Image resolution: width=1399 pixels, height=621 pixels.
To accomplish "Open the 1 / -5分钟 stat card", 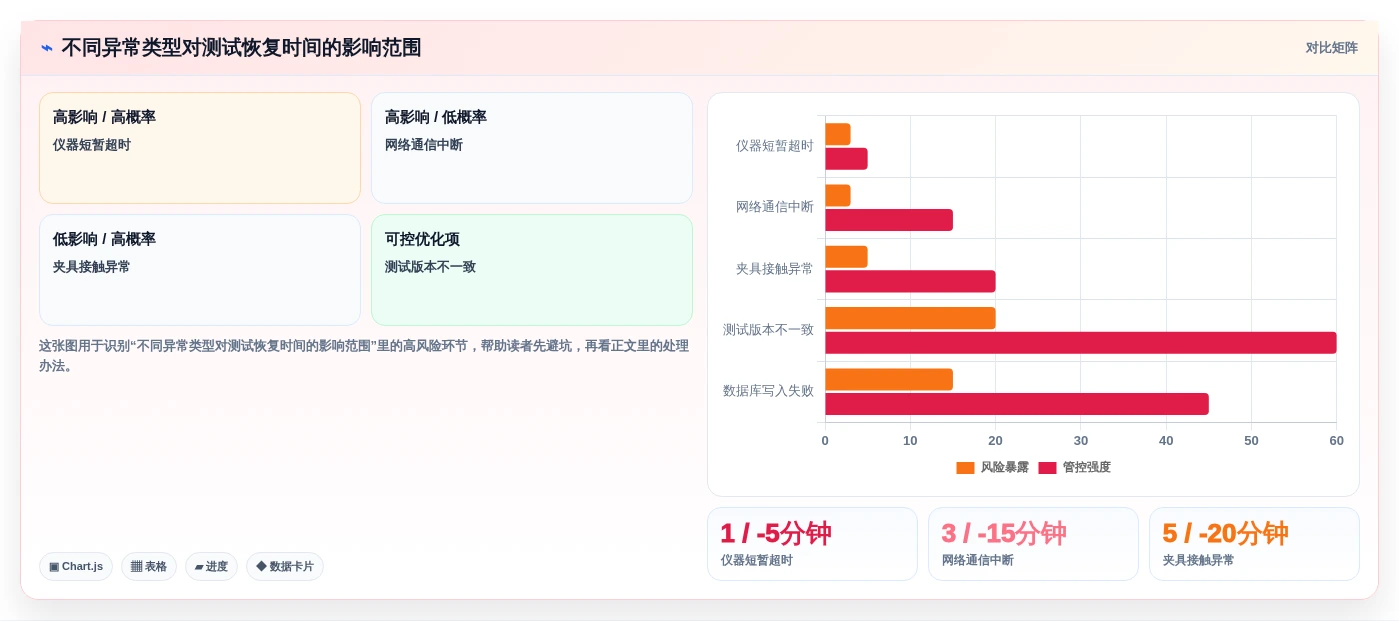I will click(x=812, y=544).
